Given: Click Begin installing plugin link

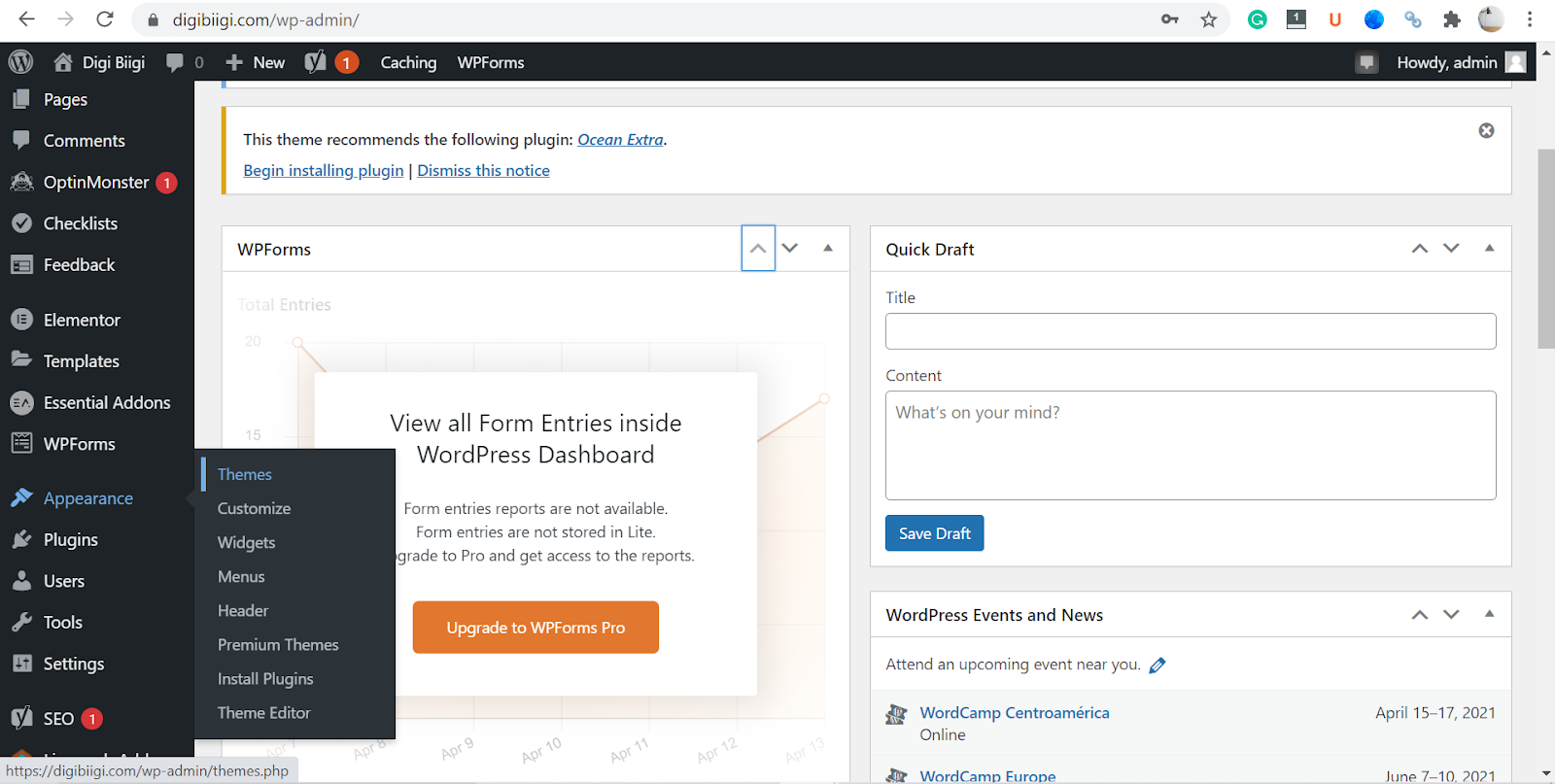Looking at the screenshot, I should point(323,171).
